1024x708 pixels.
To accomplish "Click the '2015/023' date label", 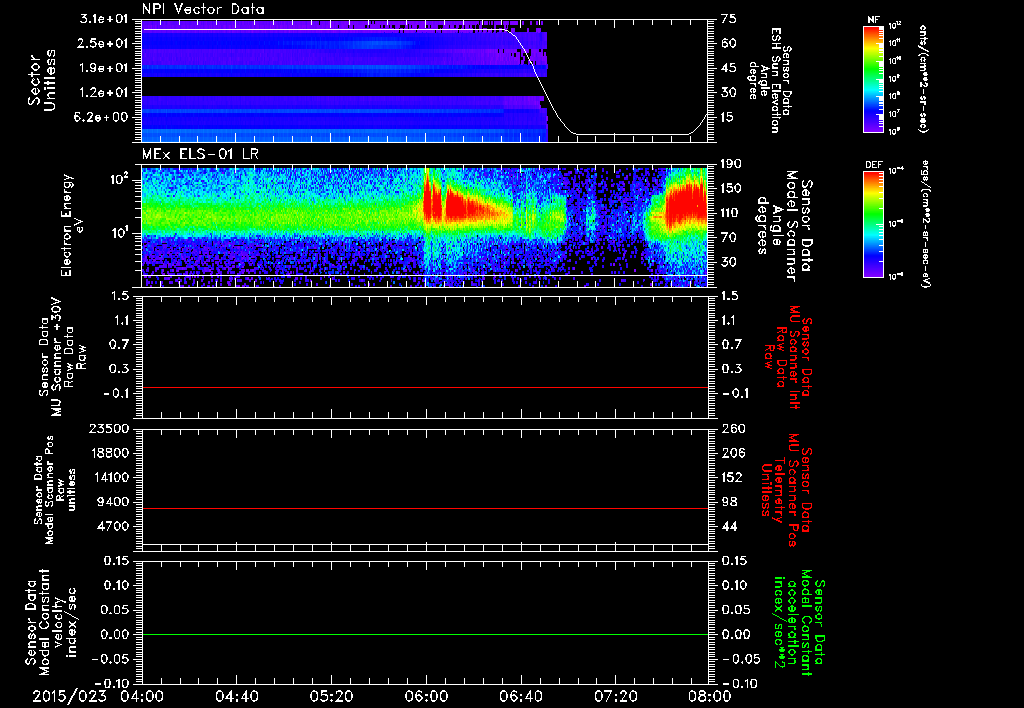I will pyautogui.click(x=69, y=696).
